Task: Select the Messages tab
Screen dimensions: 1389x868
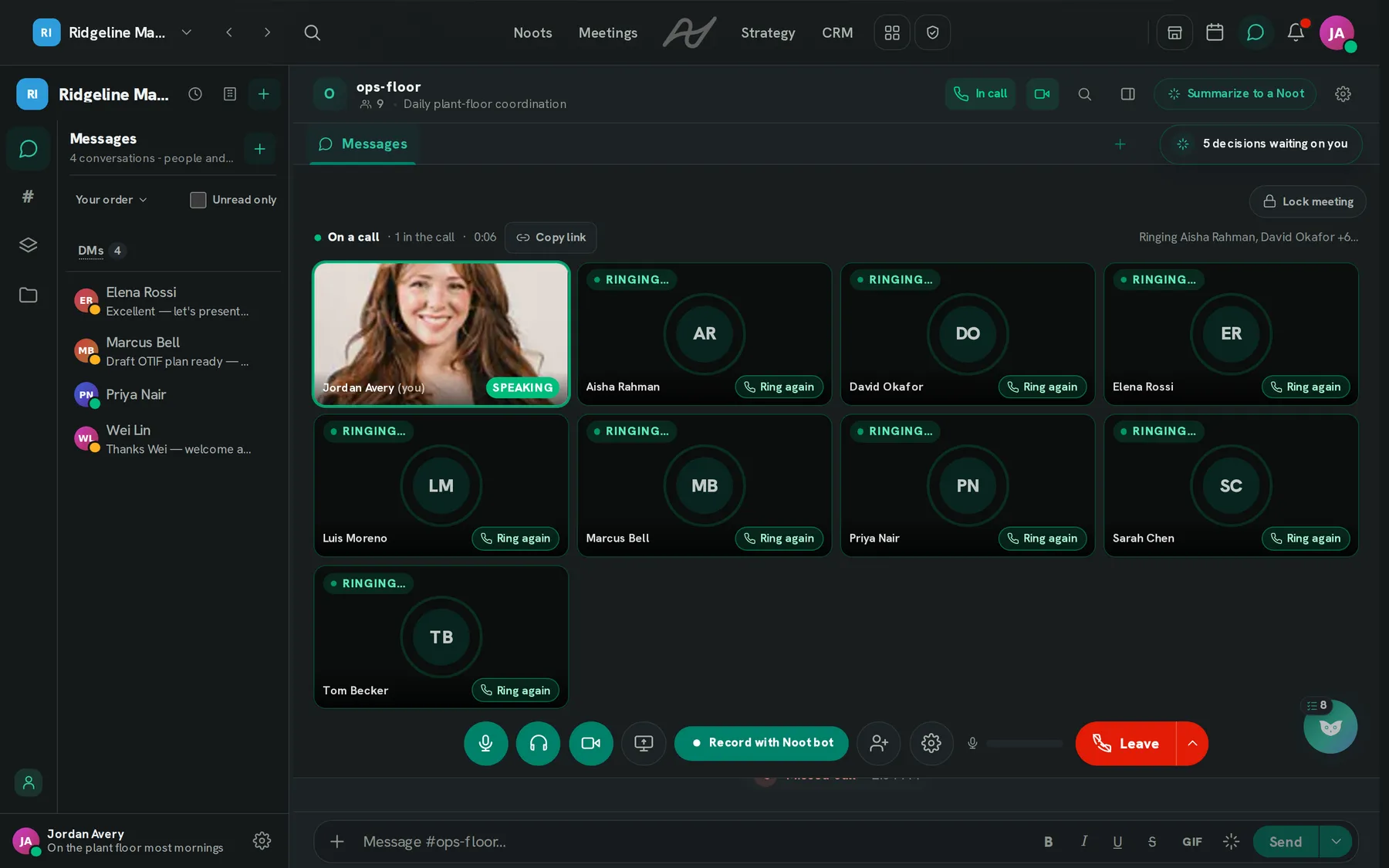Action: (x=363, y=144)
